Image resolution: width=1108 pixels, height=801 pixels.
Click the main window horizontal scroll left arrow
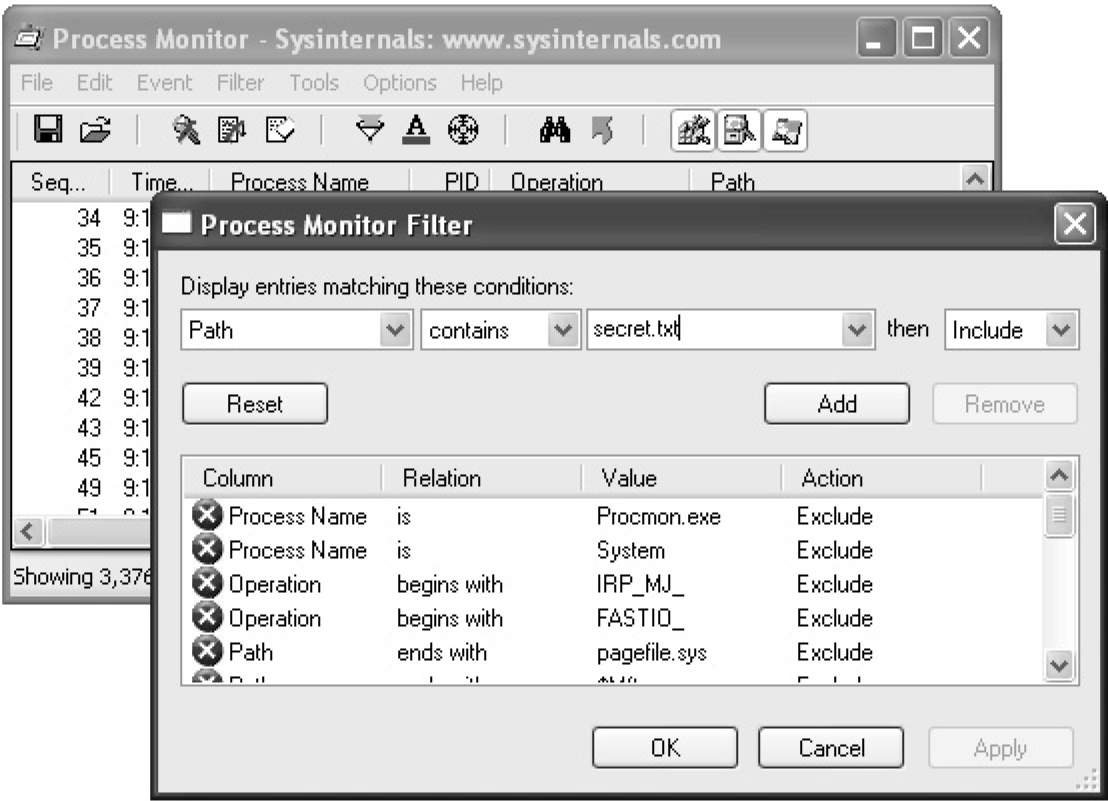click(x=28, y=531)
